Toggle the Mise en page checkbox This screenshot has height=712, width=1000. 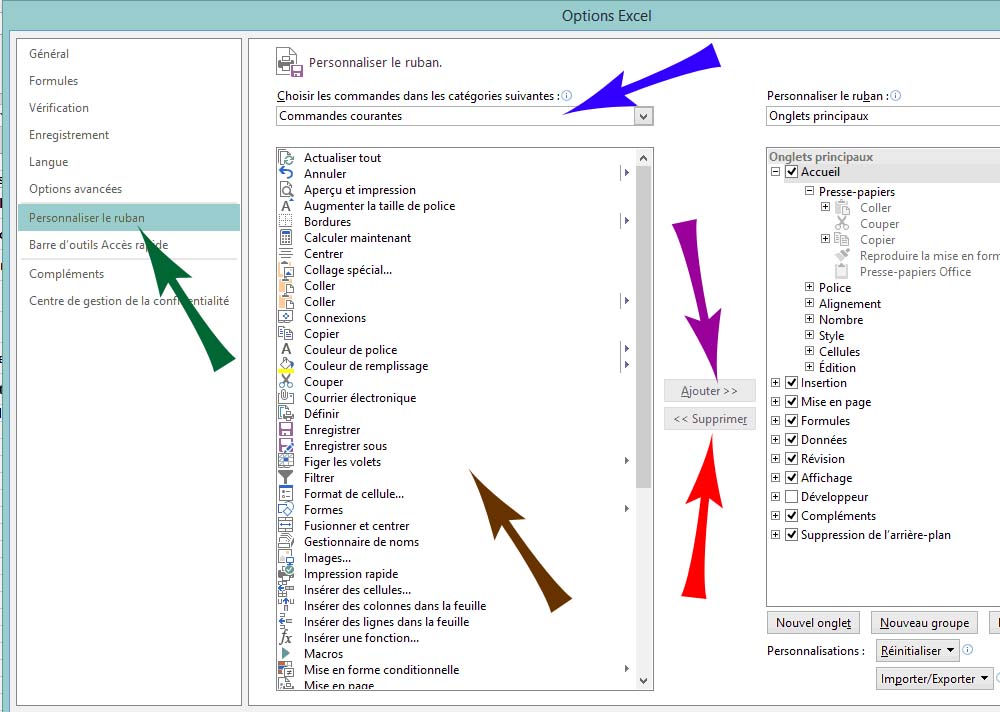(x=791, y=402)
